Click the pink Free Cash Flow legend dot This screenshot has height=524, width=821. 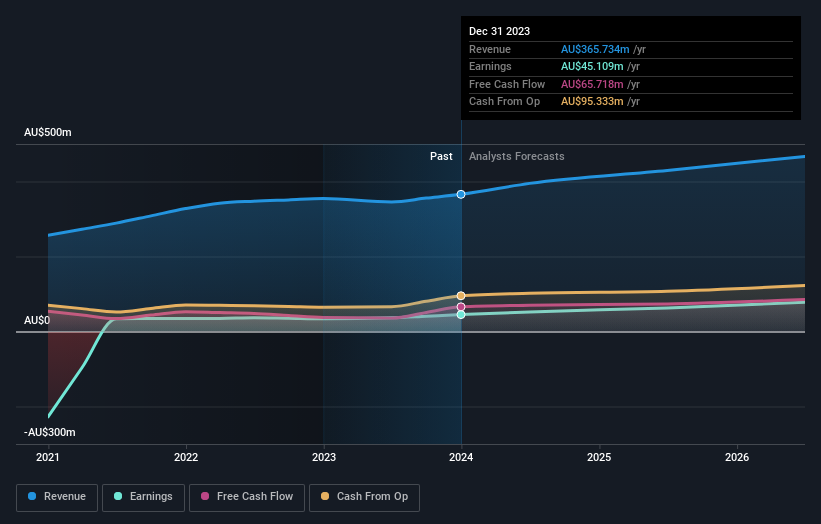(x=205, y=496)
